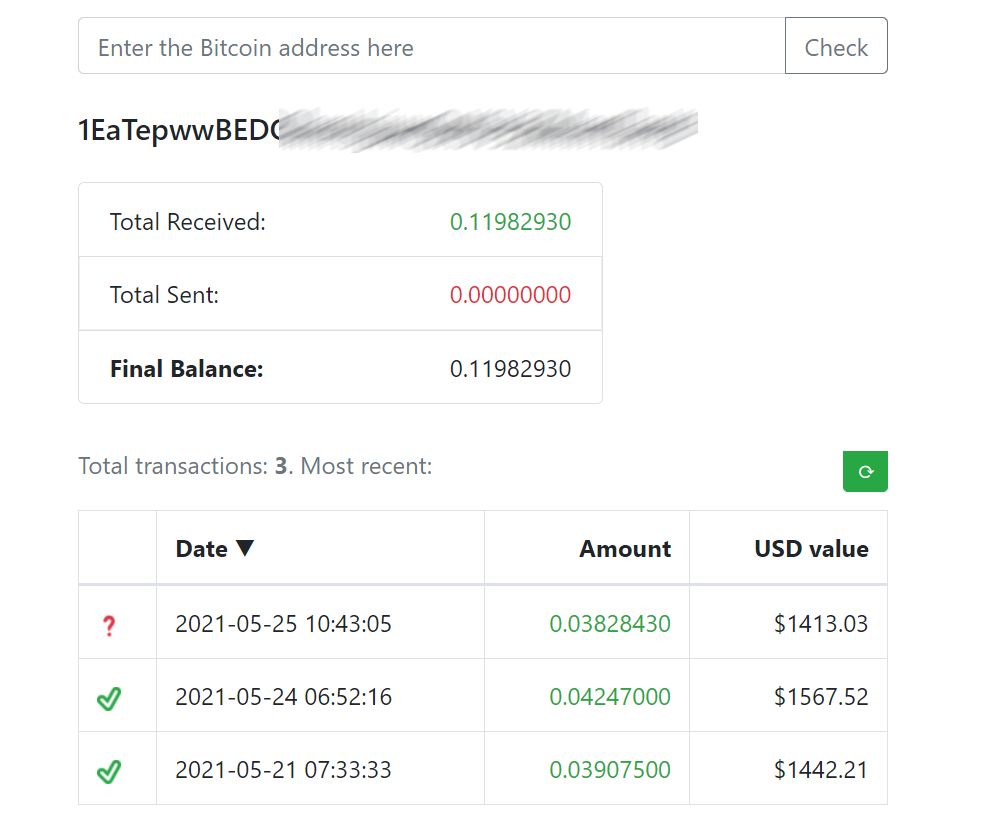The width and height of the screenshot is (1005, 830).
Task: Select the 2021-05-25 10:43:05 transaction date
Action: [283, 624]
